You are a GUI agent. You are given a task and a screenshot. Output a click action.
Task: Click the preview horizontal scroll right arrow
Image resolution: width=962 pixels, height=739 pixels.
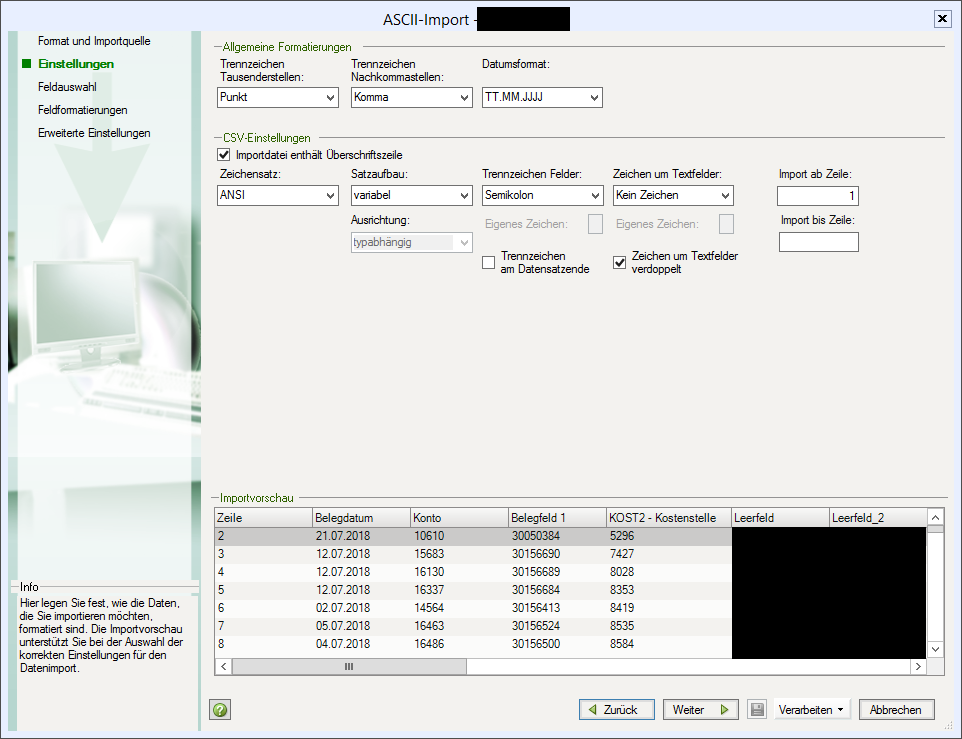tap(918, 667)
